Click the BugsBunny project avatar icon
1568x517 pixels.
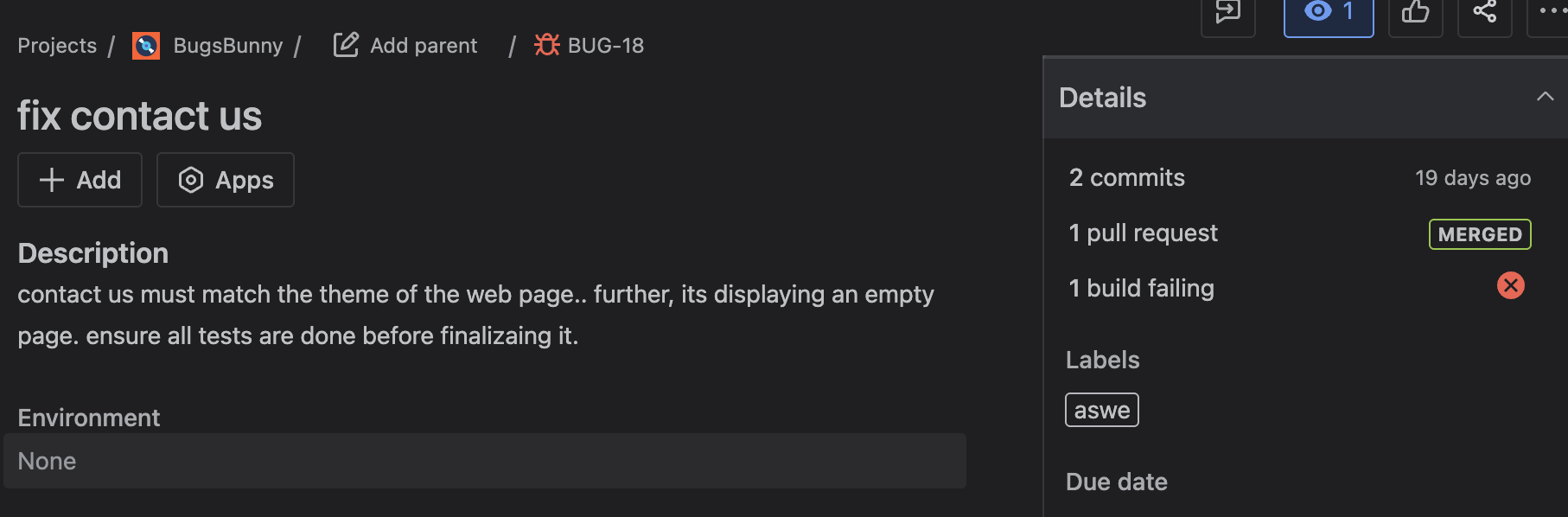[x=145, y=46]
